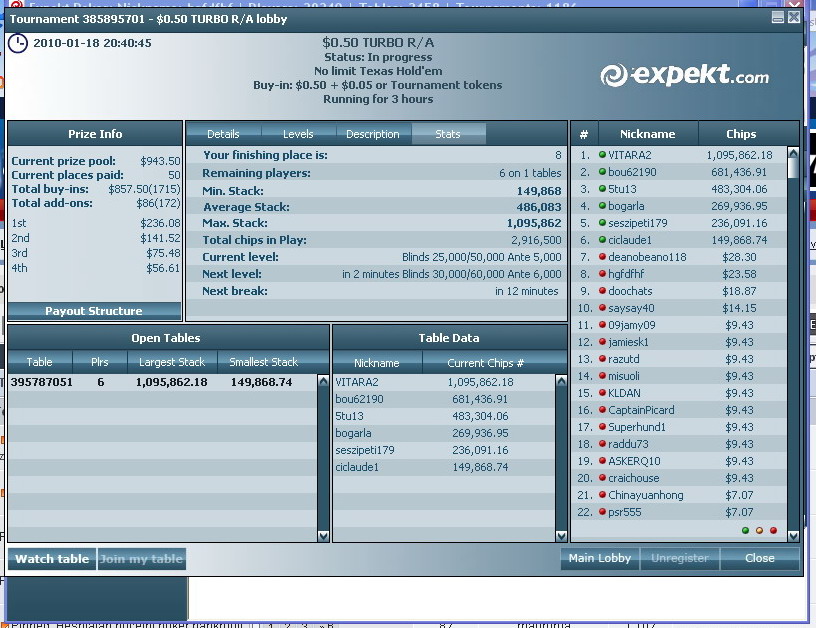Screen dimensions: 816x628
Task: Click the player ranking scrollbar down arrow
Action: (793, 535)
